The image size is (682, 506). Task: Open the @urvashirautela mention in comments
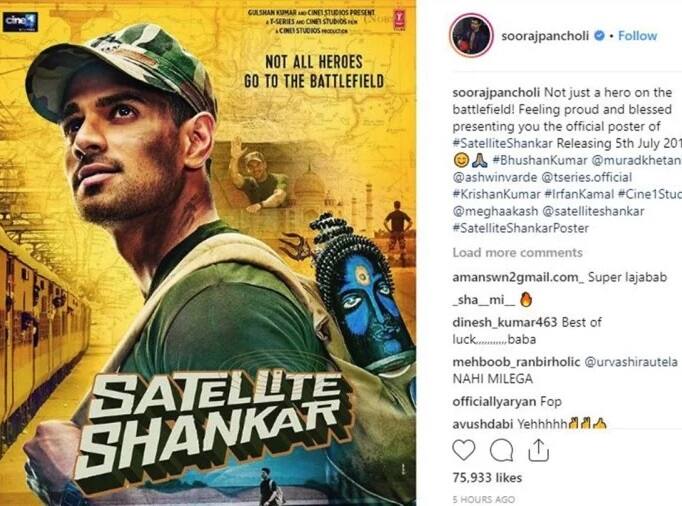point(631,362)
